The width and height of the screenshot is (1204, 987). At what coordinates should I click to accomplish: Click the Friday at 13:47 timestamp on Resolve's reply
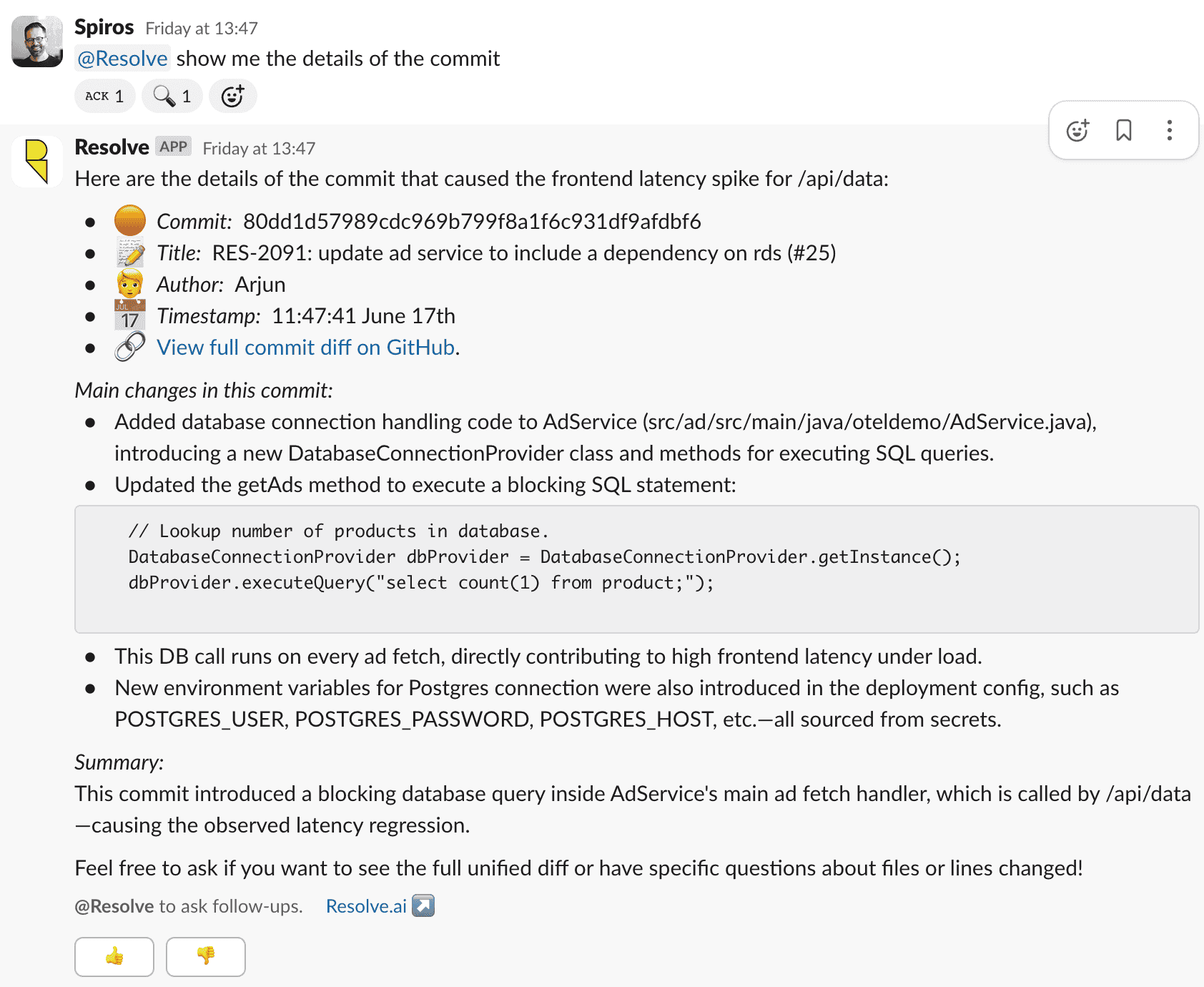(x=259, y=149)
